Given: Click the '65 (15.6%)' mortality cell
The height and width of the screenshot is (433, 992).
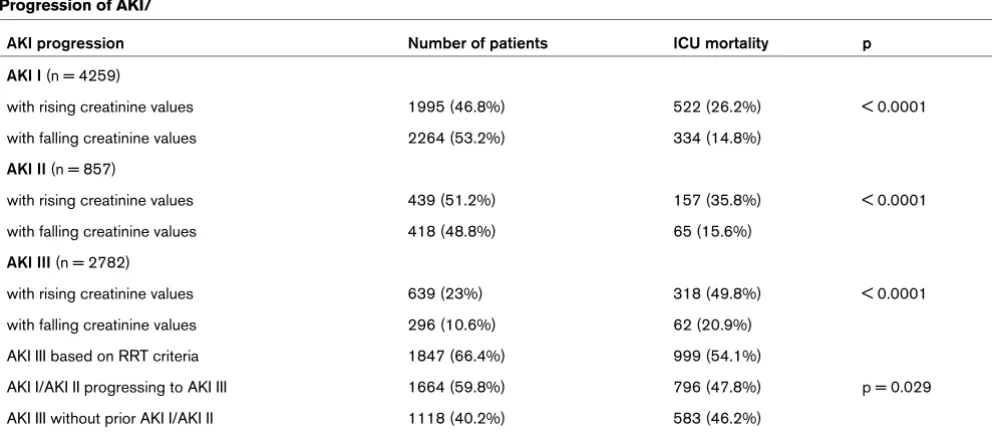Looking at the screenshot, I should click(x=712, y=232).
